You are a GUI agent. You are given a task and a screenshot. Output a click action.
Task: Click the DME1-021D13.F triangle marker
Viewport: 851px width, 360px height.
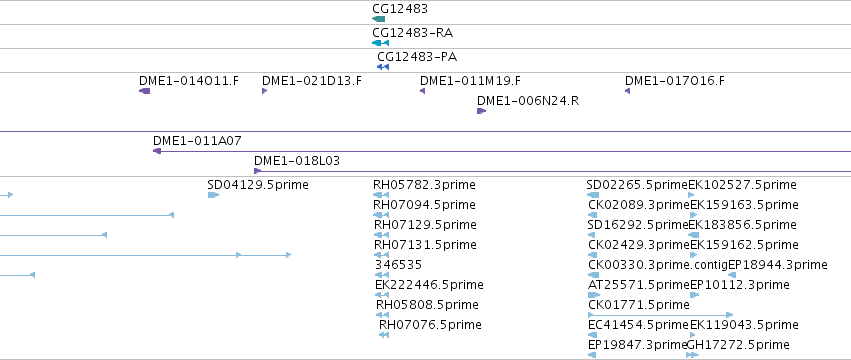(x=264, y=91)
